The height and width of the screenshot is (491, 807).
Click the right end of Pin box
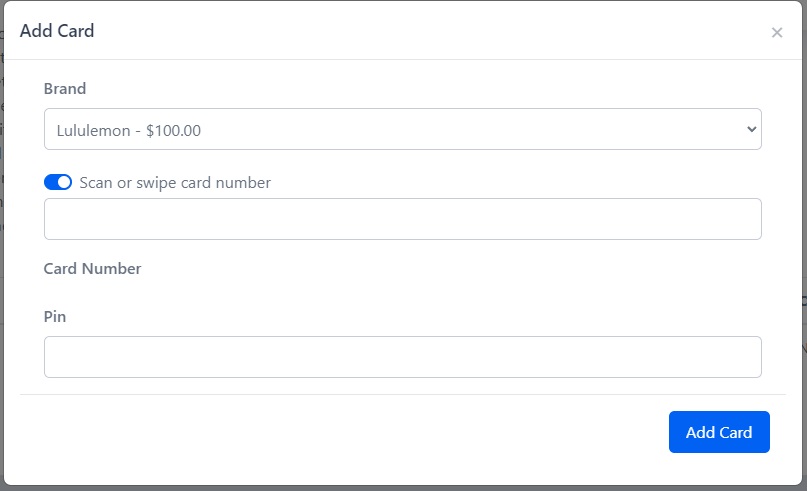pyautogui.click(x=749, y=357)
